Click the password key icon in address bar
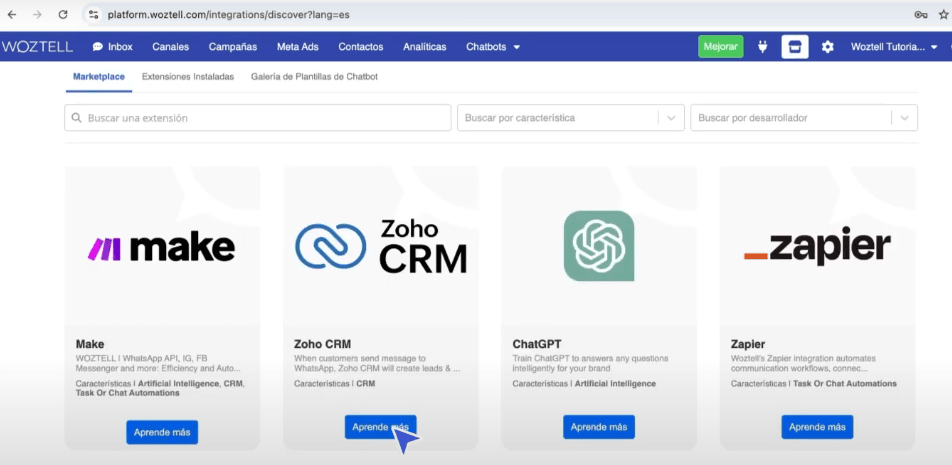This screenshot has width=952, height=465. [x=920, y=15]
